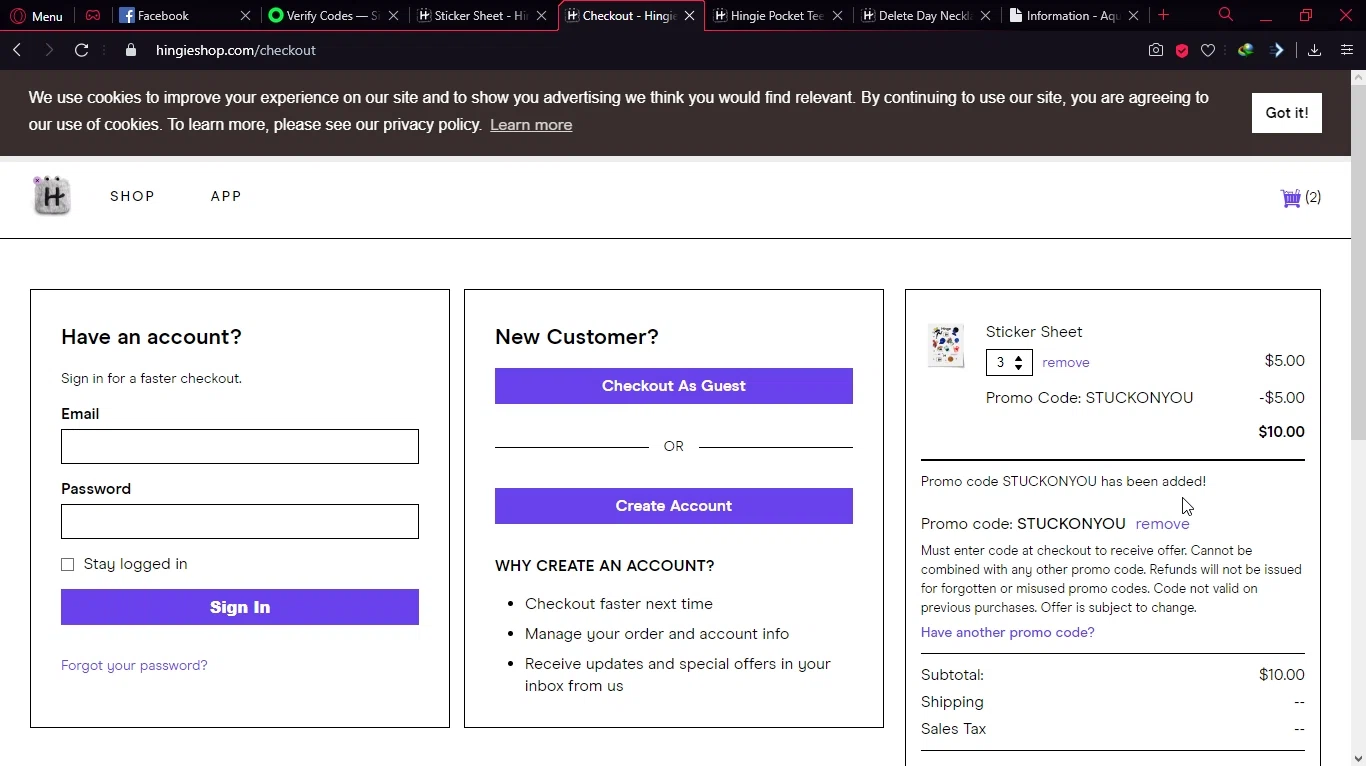Open the Opera Menu
1366x766 pixels.
(36, 16)
